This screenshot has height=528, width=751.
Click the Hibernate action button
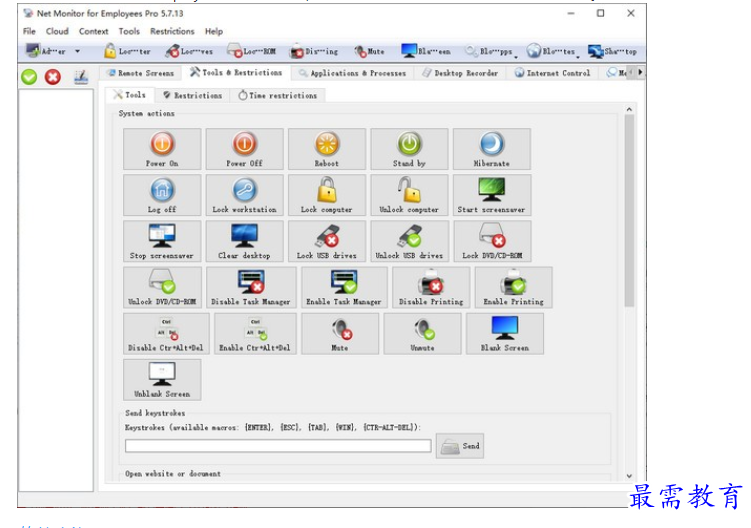[491, 149]
